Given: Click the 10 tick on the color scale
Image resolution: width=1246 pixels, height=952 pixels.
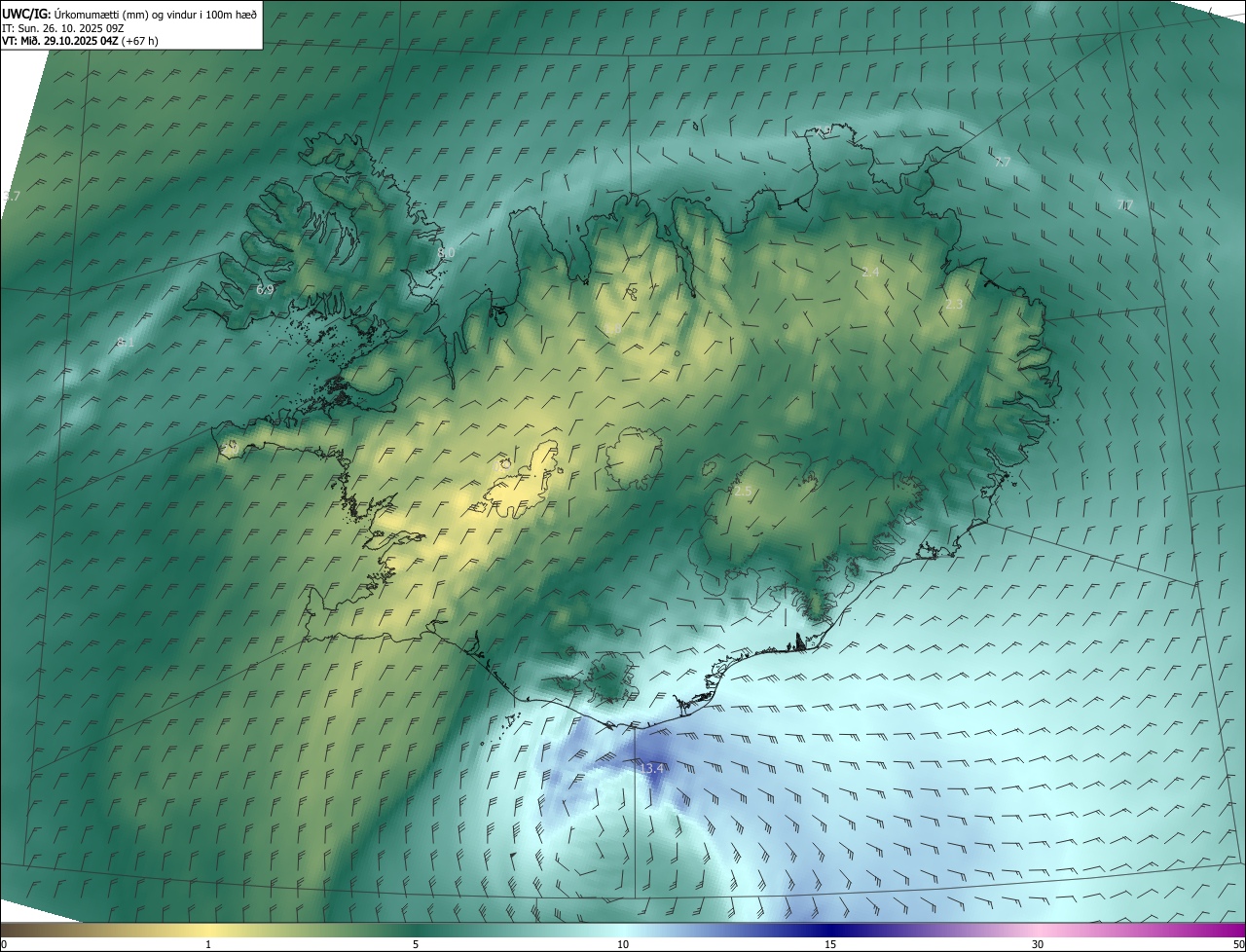Looking at the screenshot, I should [x=623, y=945].
